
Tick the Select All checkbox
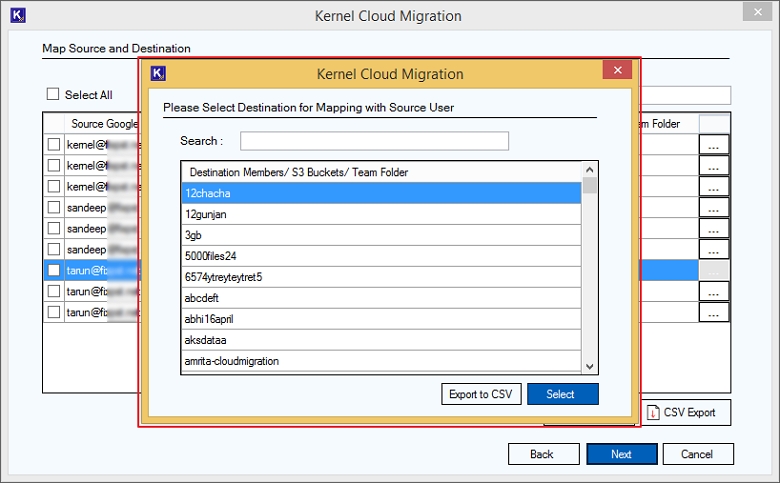(53, 94)
